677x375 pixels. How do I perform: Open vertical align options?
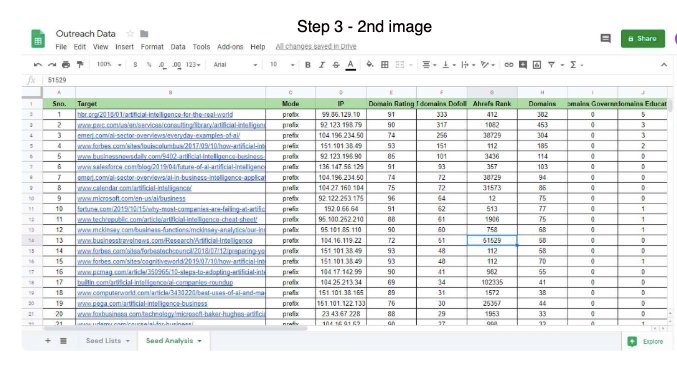[x=448, y=65]
